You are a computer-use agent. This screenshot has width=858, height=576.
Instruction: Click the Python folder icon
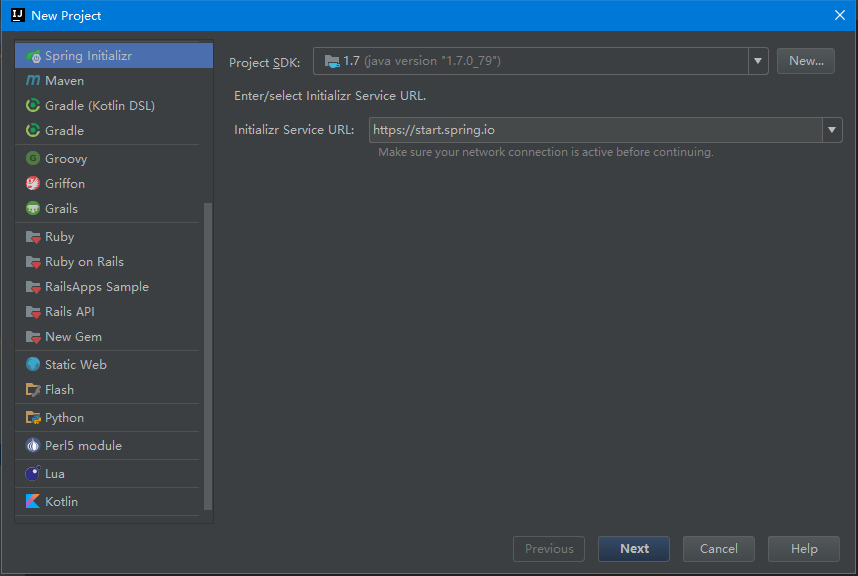33,417
